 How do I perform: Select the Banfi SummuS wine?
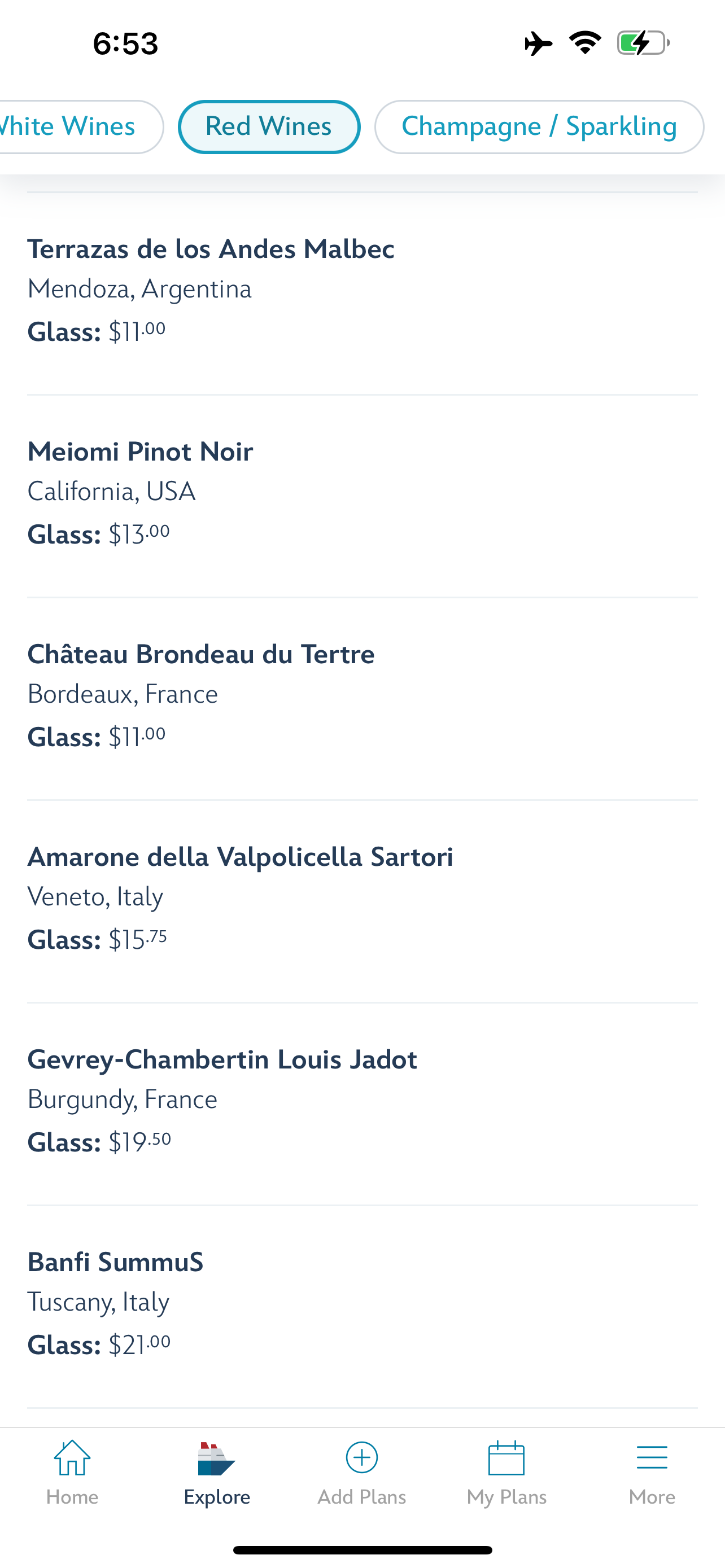click(x=116, y=1263)
